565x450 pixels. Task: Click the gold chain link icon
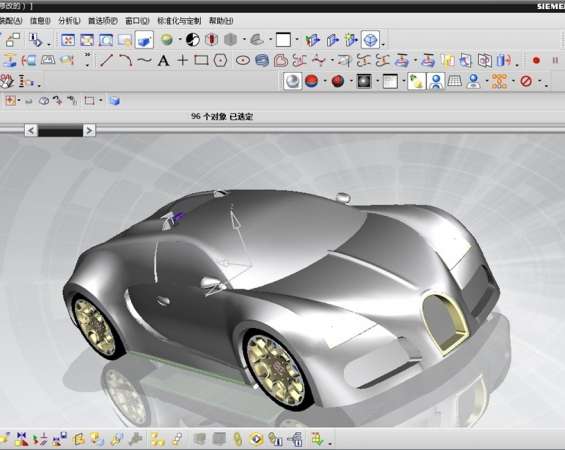click(x=237, y=439)
